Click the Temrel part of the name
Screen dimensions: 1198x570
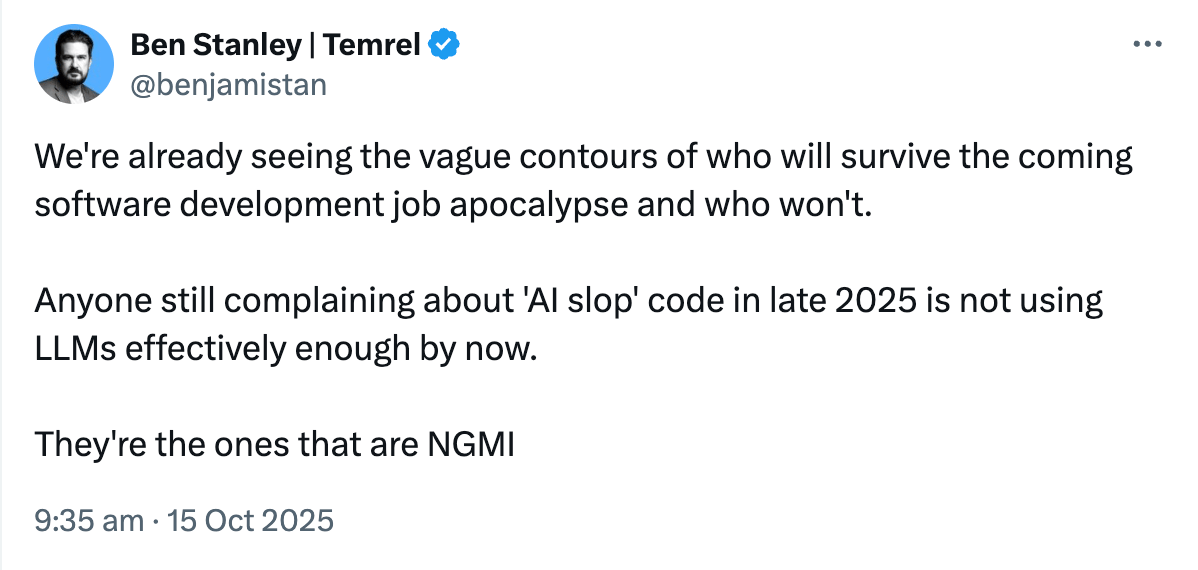coord(371,46)
